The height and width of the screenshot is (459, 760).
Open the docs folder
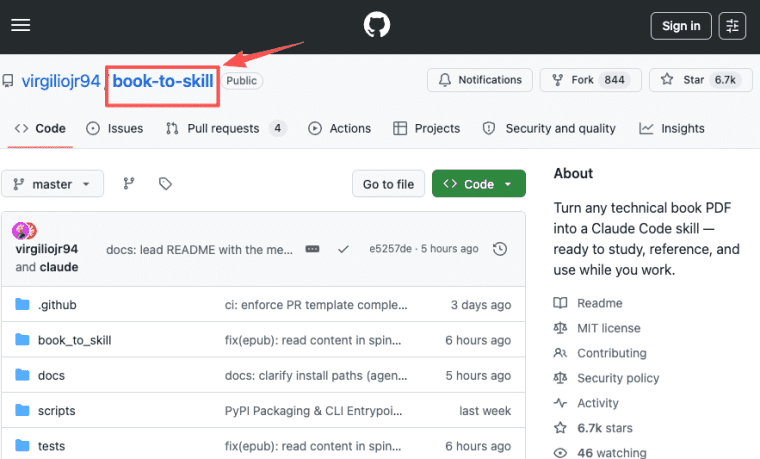tap(51, 376)
